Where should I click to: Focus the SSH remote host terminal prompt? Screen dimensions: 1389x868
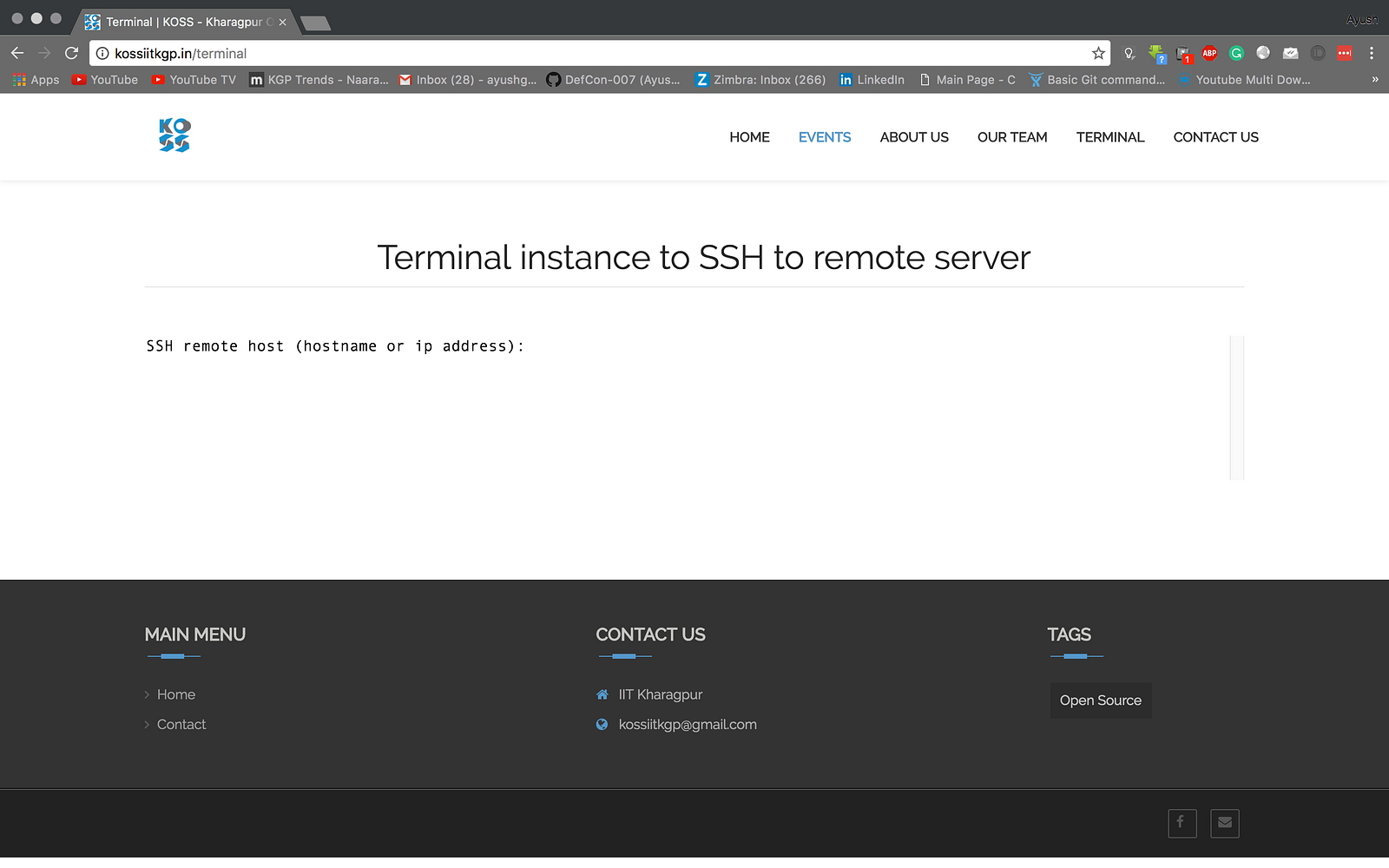335,346
